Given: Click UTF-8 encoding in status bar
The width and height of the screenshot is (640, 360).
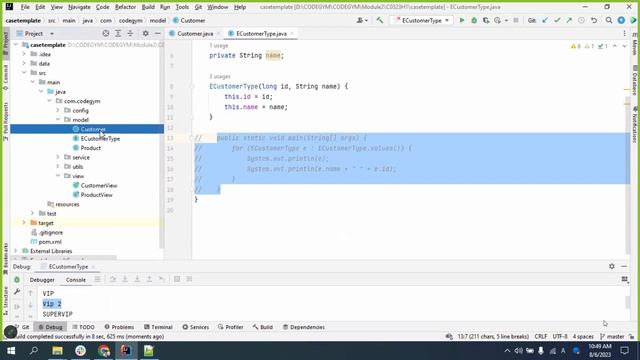Looking at the screenshot, I should [560, 336].
